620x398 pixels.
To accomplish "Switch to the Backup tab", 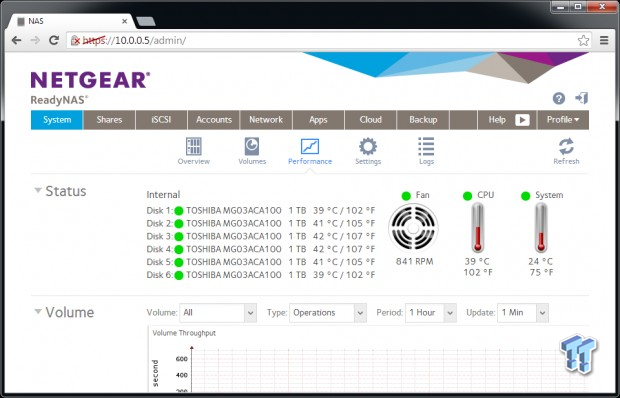I will pyautogui.click(x=423, y=120).
